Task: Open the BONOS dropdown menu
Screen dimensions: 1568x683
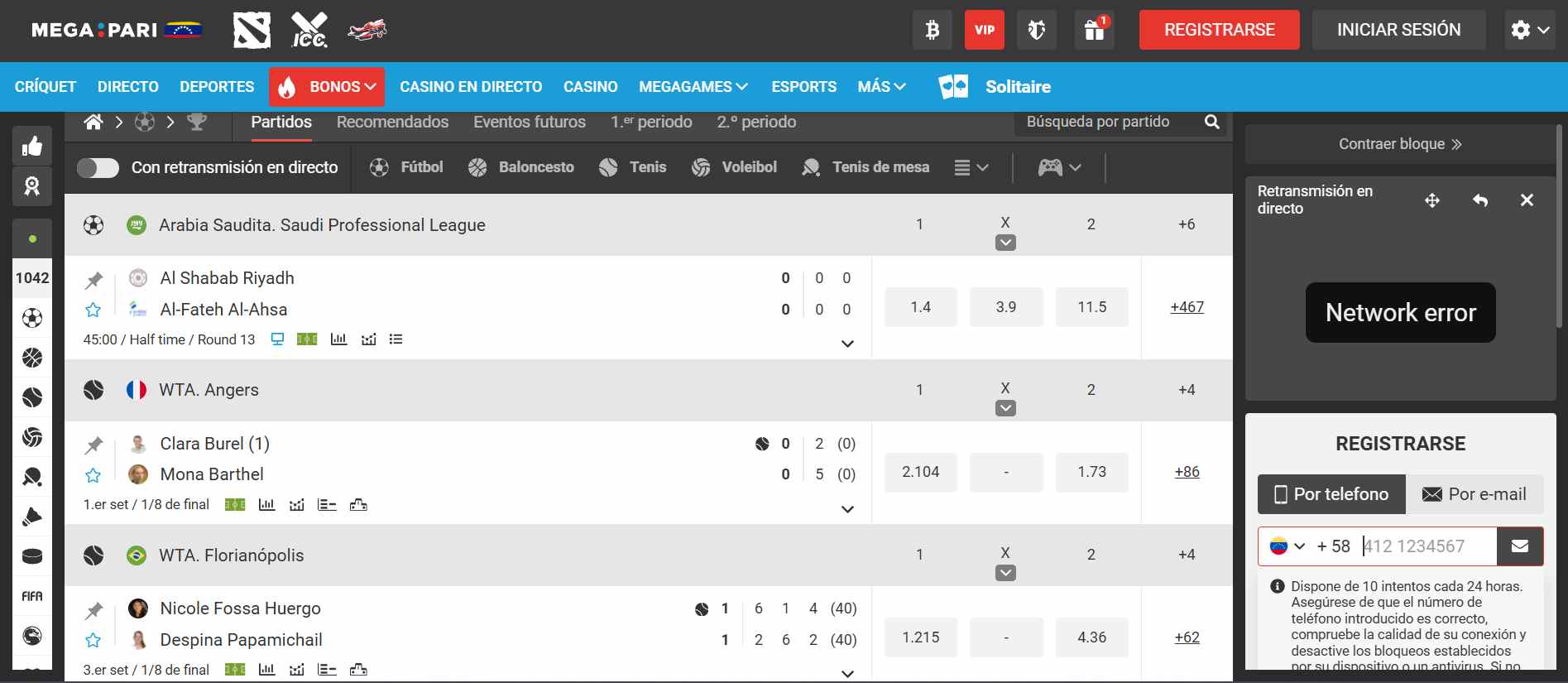Action: 327,87
